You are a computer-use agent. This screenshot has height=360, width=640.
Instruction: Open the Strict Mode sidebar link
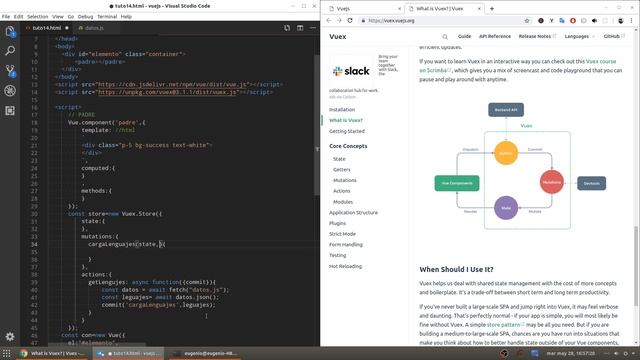tap(342, 234)
